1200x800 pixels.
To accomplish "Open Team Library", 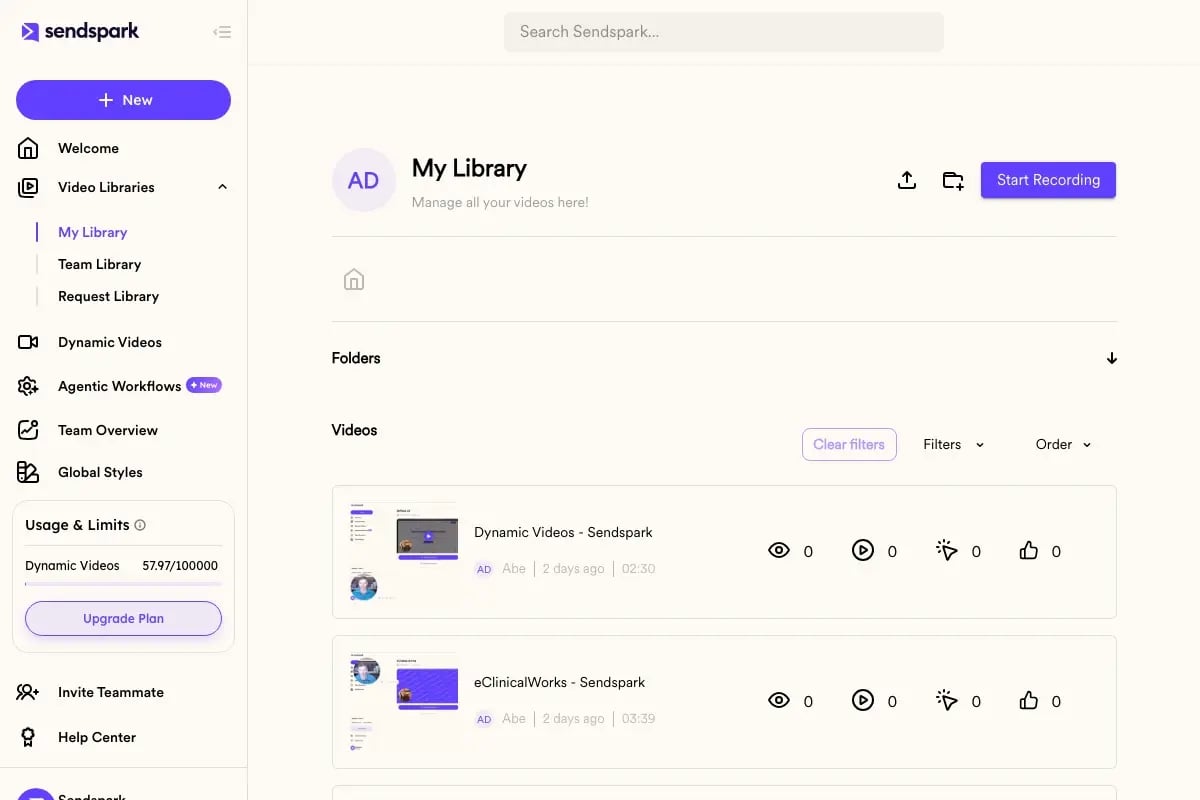I will coord(99,264).
